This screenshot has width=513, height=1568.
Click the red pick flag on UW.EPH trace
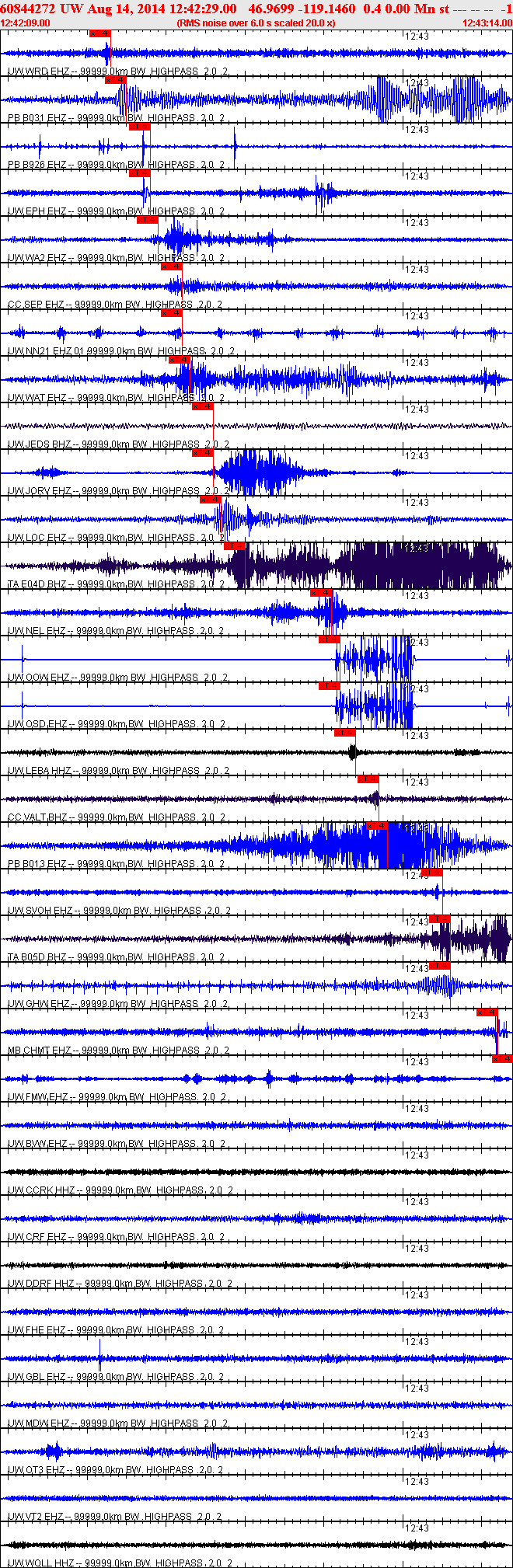[x=139, y=173]
